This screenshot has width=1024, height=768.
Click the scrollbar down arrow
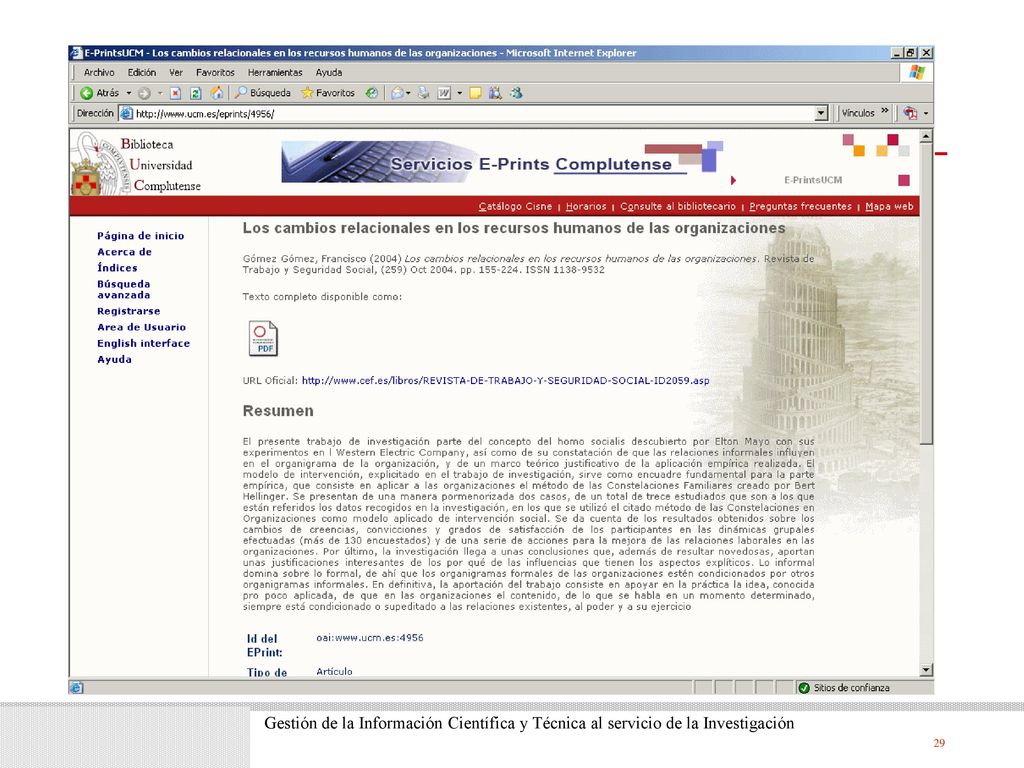925,670
